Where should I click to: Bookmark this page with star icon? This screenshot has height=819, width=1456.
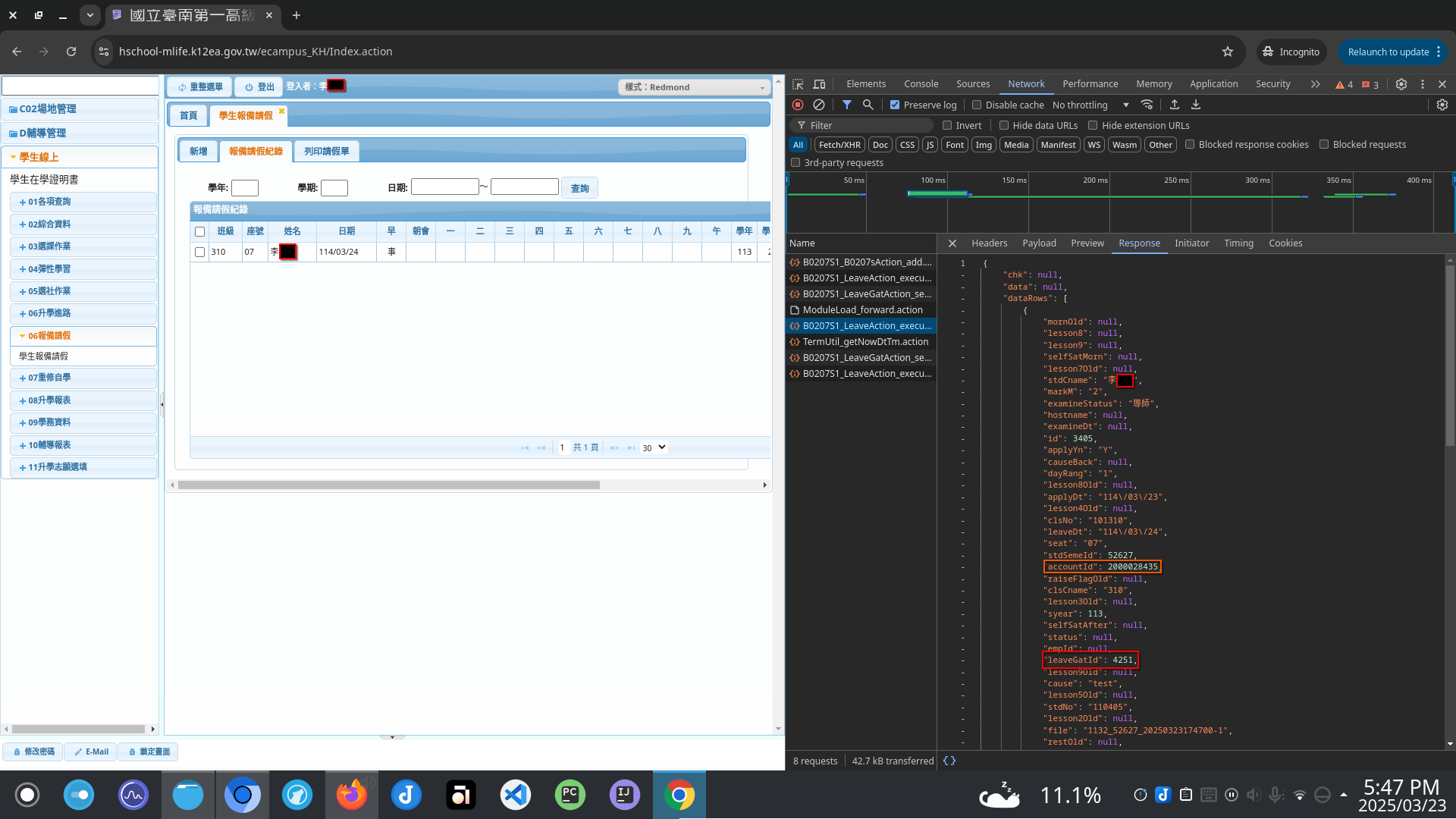point(1228,52)
